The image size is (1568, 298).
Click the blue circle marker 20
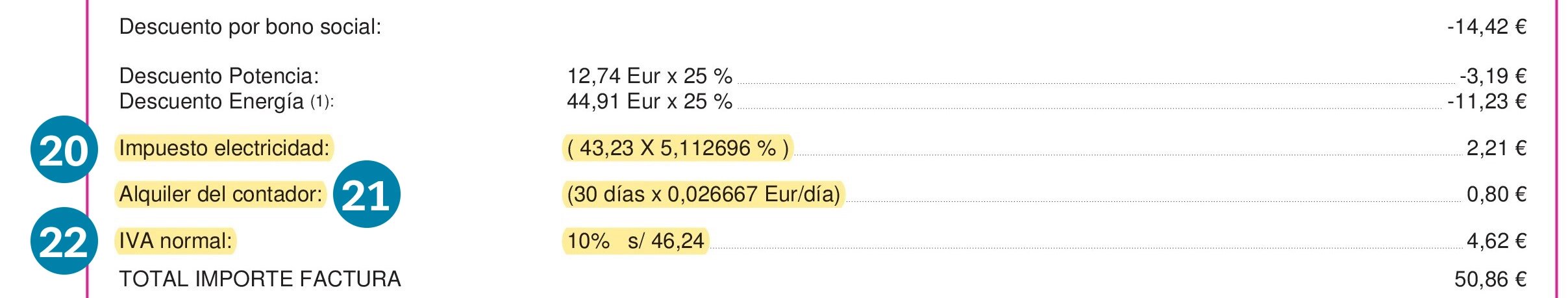[64, 149]
